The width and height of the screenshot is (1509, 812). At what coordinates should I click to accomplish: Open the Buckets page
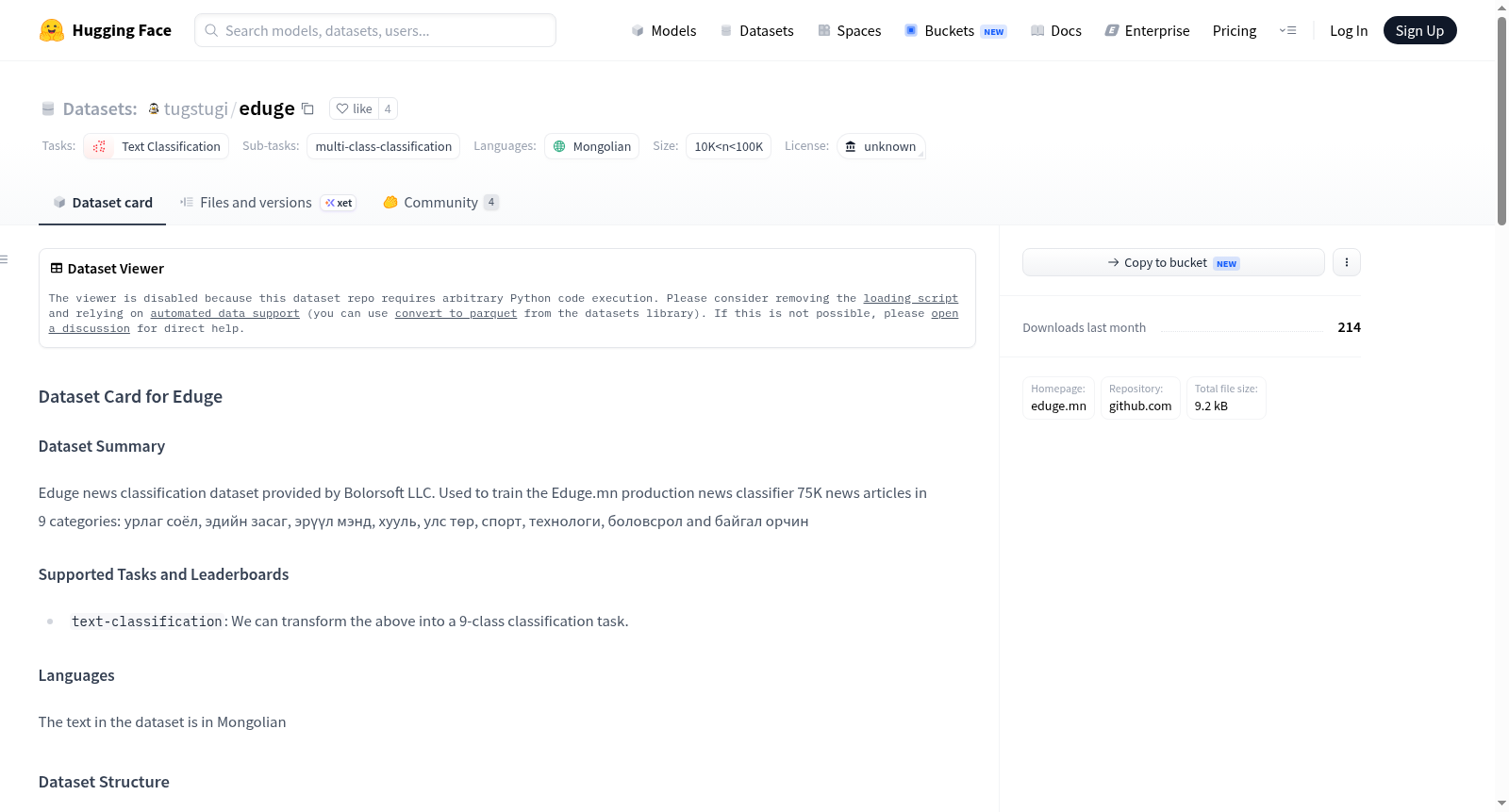[x=955, y=30]
